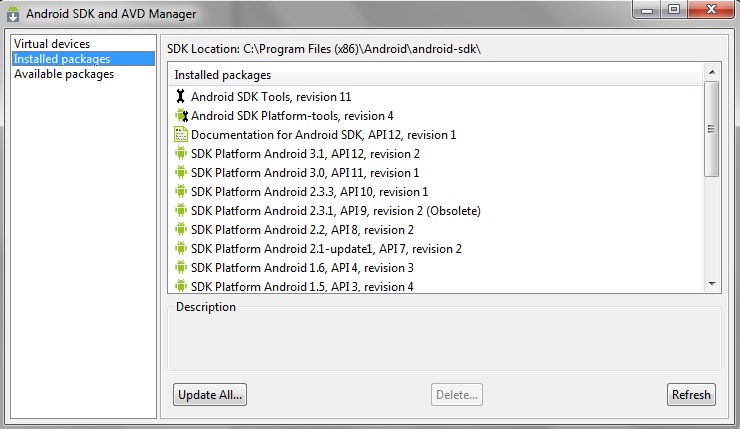
Task: Click the Android icon for SDK Platform Android 2.3.3
Action: click(181, 191)
